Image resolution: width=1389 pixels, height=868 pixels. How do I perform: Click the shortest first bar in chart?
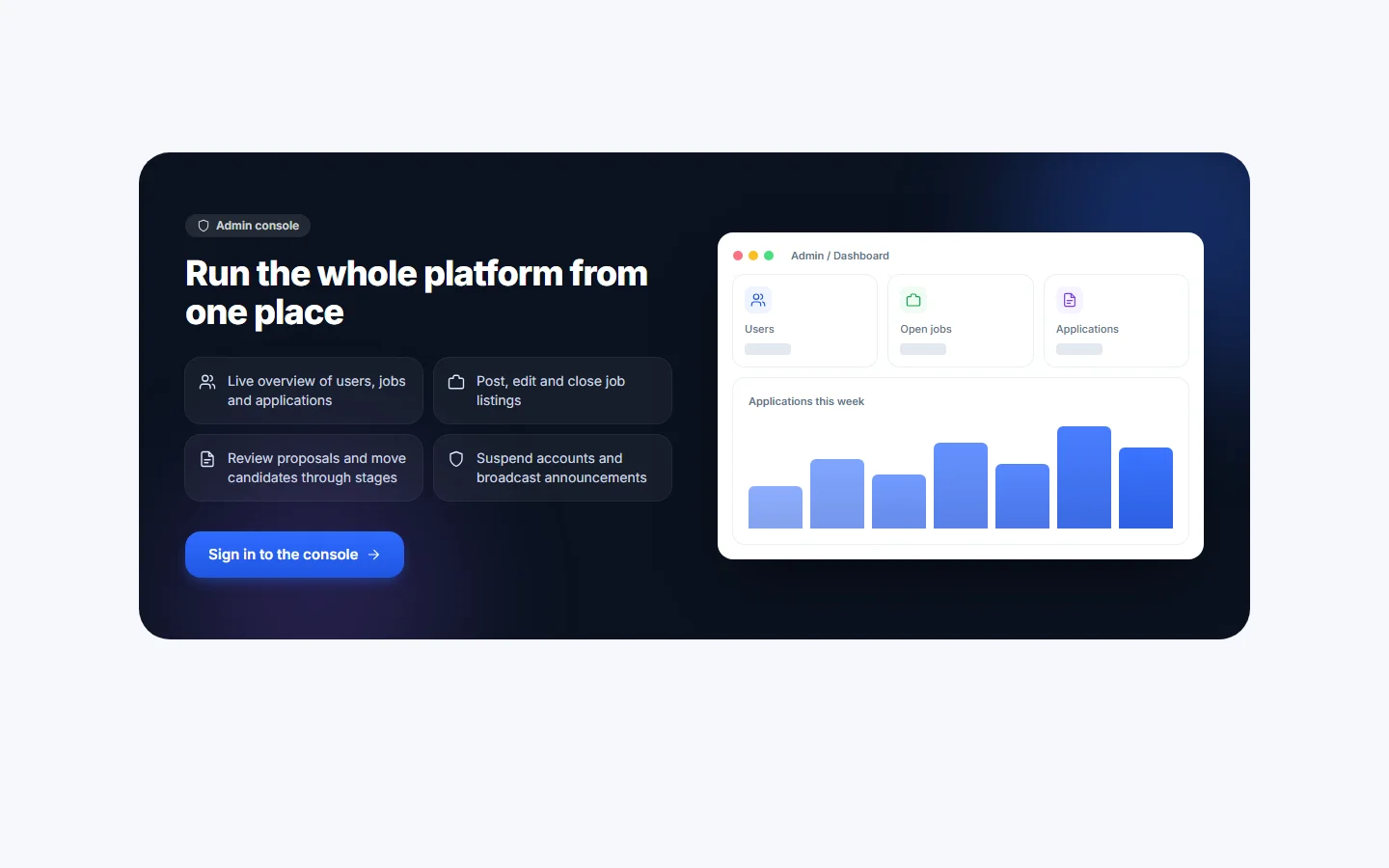point(776,507)
